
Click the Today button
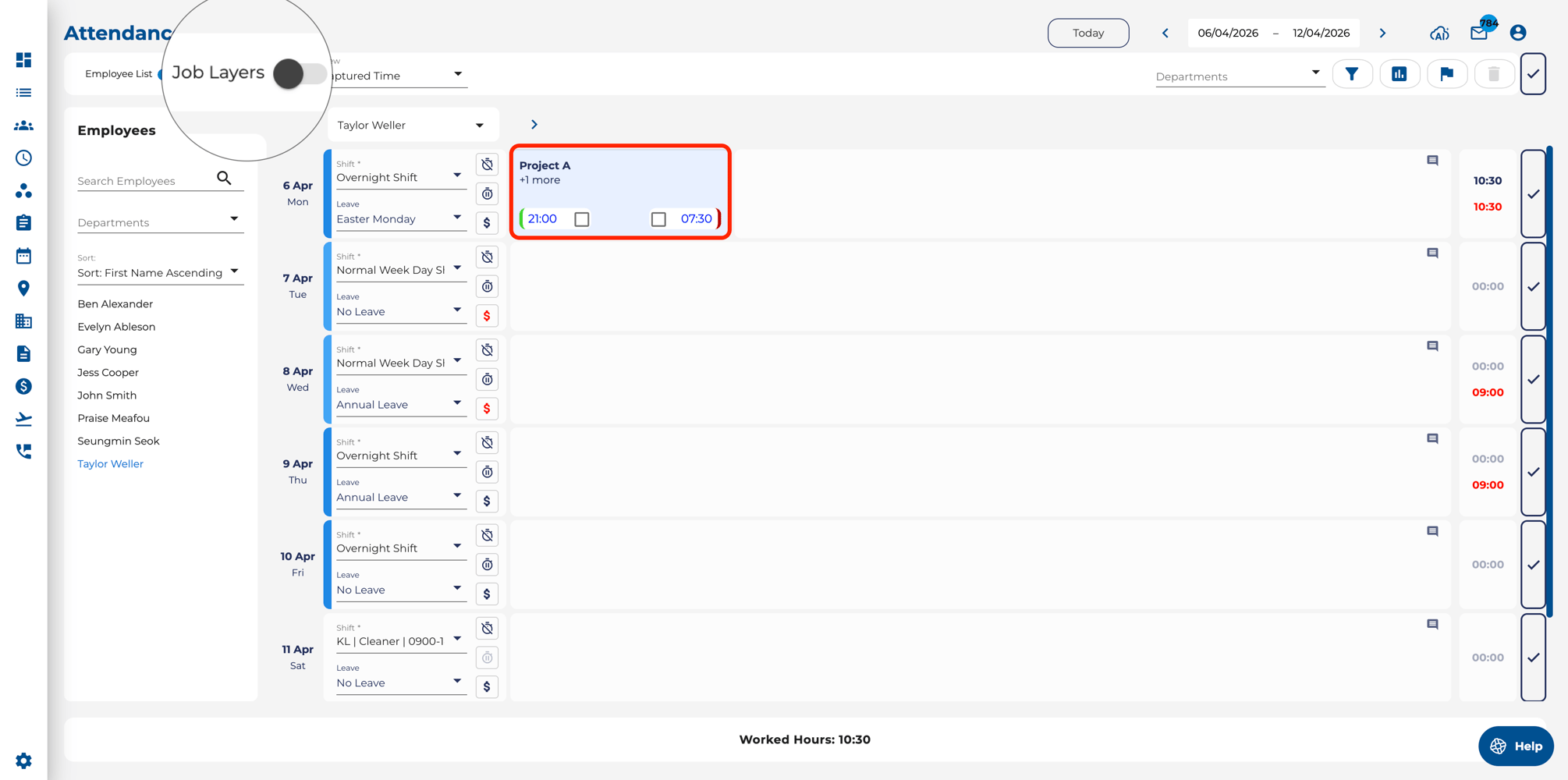[x=1088, y=33]
